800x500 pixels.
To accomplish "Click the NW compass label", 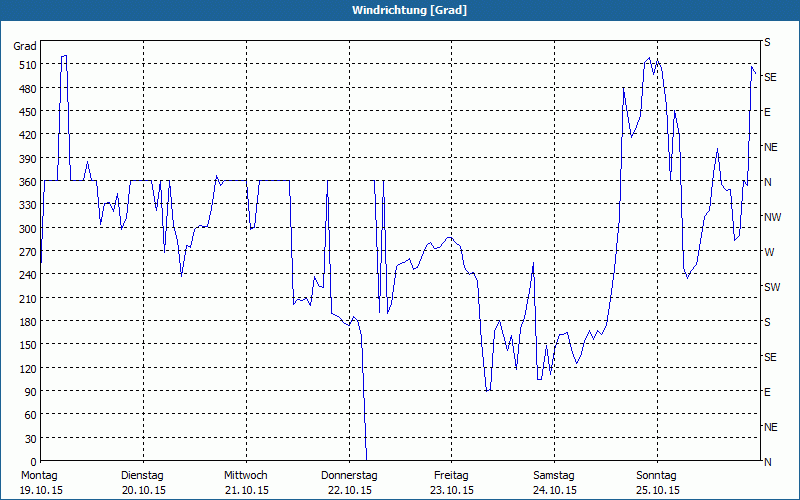I will (772, 217).
